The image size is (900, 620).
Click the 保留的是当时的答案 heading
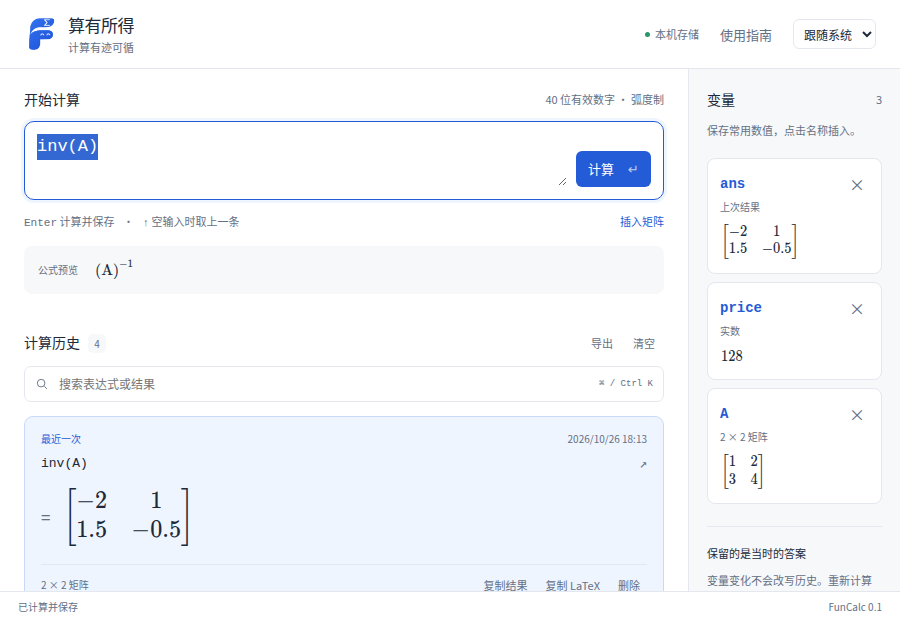tap(756, 554)
